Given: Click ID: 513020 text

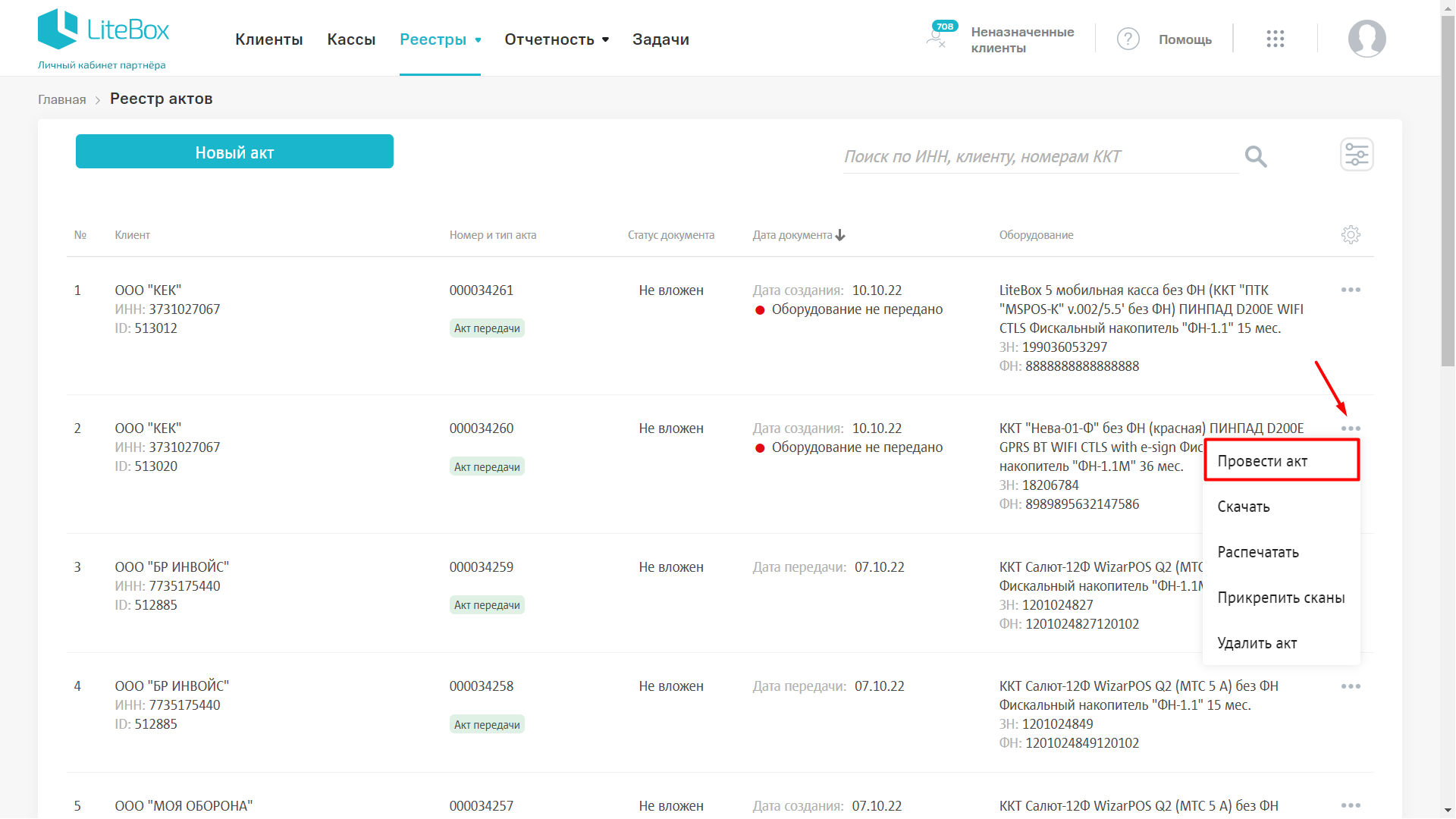Looking at the screenshot, I should click(146, 466).
